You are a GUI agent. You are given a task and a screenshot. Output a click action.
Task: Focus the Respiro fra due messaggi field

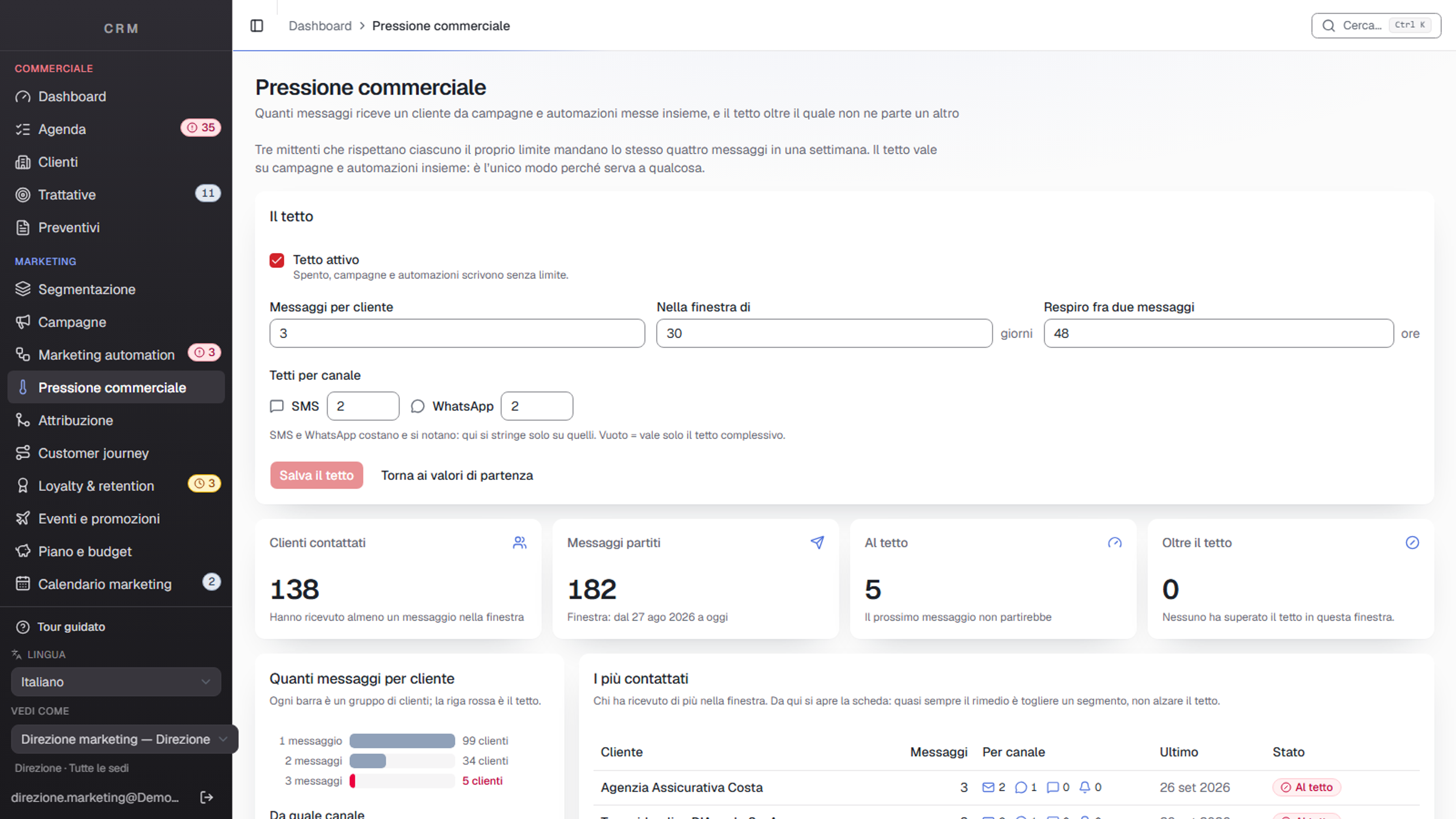[x=1218, y=334]
